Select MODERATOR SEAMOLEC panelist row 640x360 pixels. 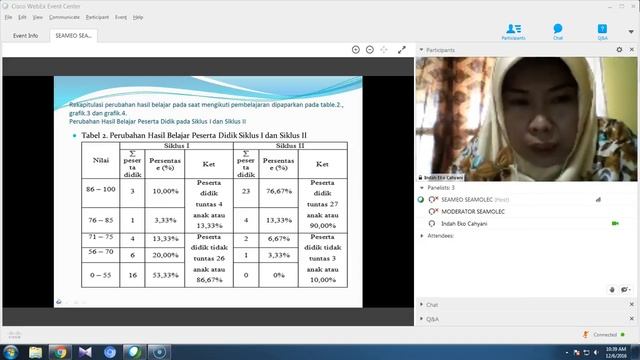coord(526,211)
